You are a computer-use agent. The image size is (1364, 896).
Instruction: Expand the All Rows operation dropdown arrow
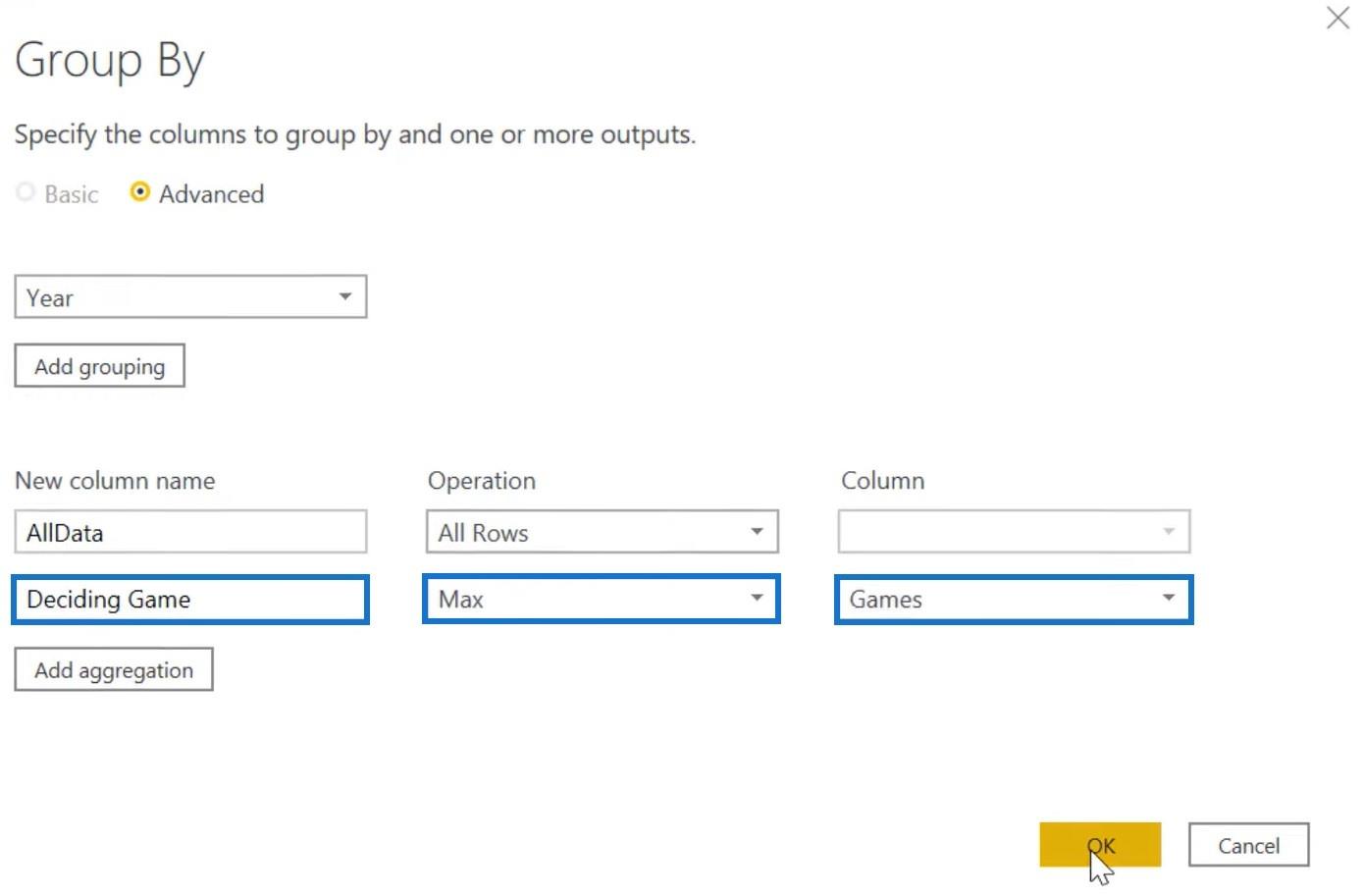coord(757,532)
